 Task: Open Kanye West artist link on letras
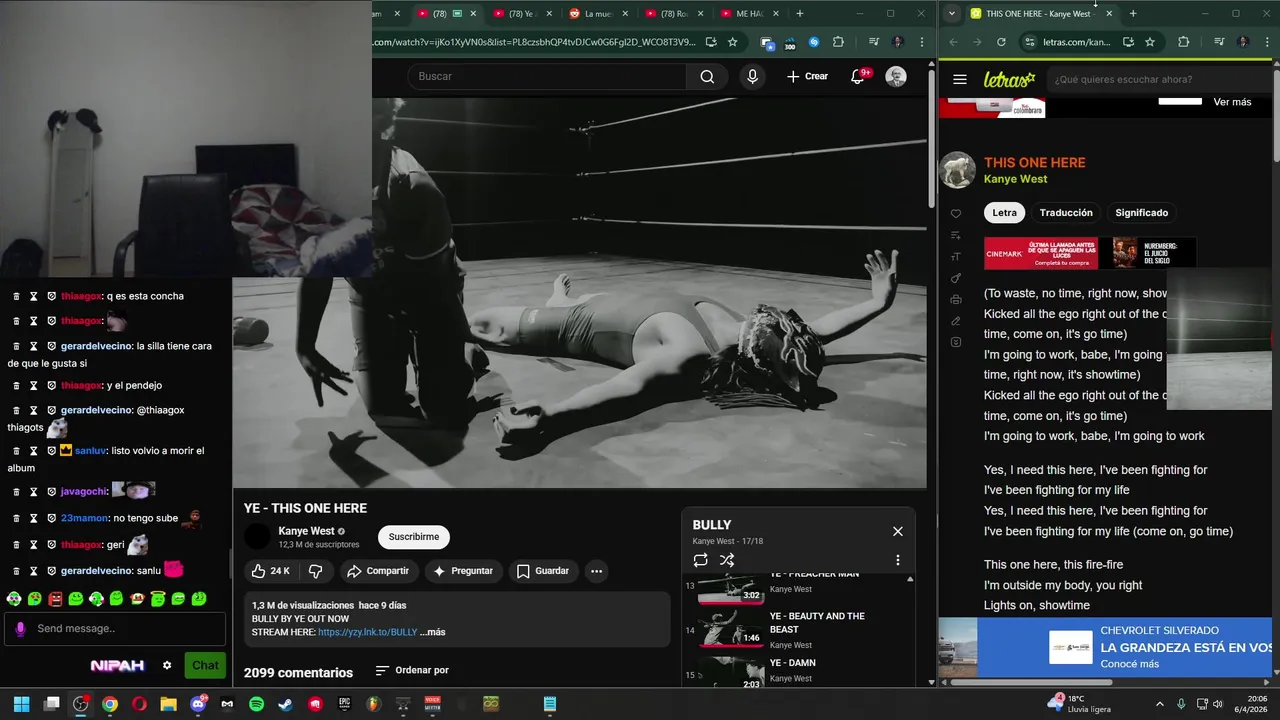1015,179
